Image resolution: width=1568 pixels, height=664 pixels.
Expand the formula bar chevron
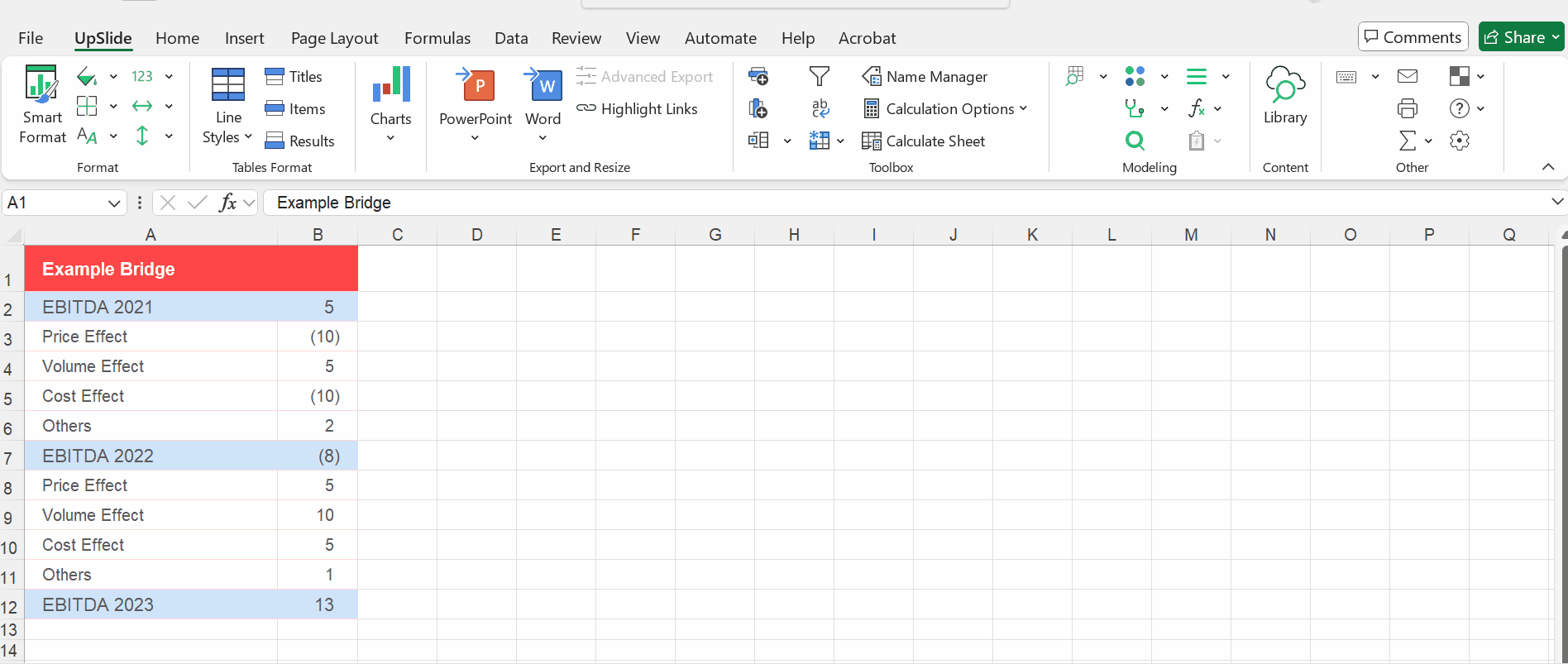(1557, 202)
